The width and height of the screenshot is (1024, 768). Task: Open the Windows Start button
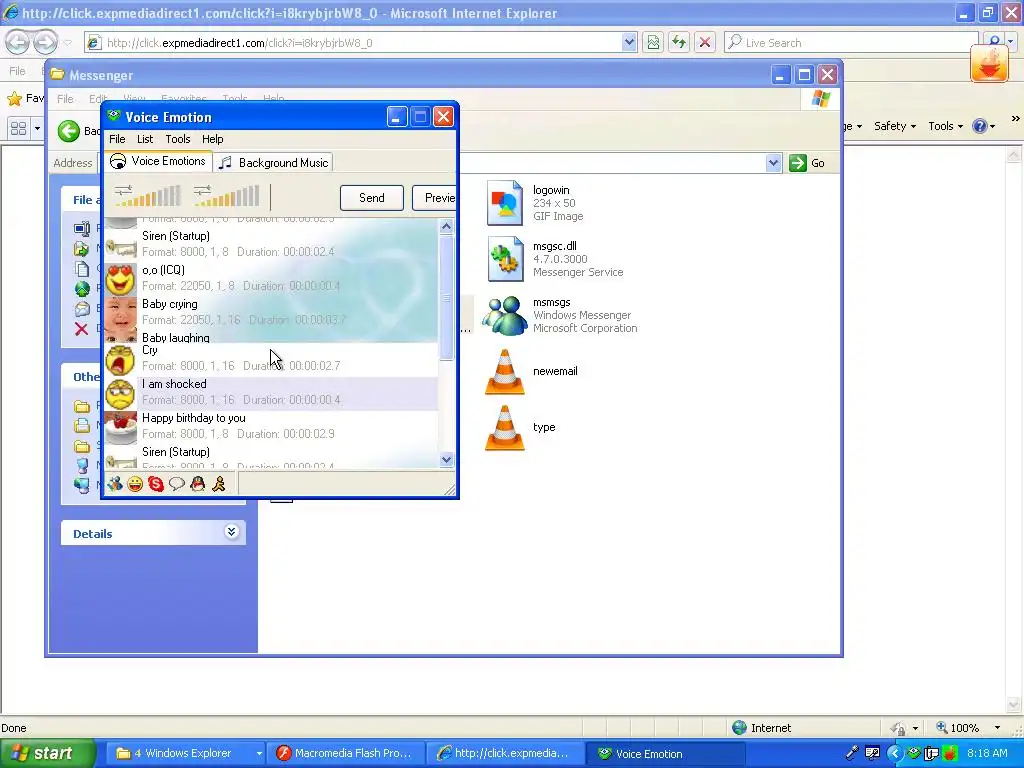47,753
